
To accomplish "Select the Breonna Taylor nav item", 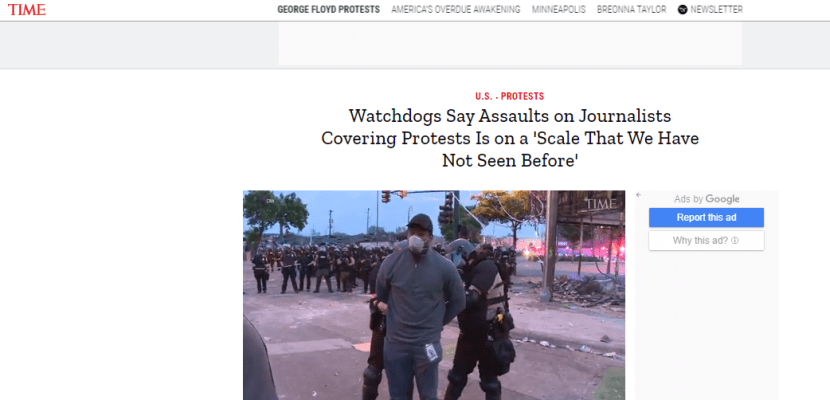I will 631,10.
